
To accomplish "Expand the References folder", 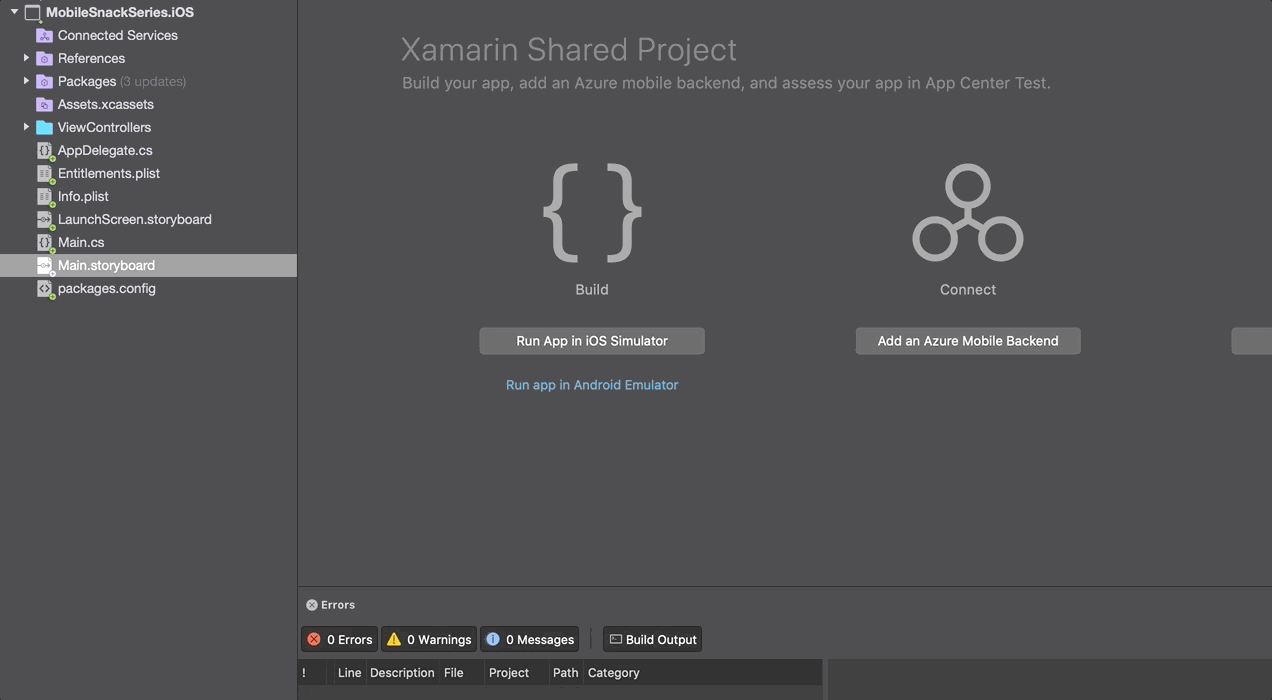I will click(x=26, y=58).
